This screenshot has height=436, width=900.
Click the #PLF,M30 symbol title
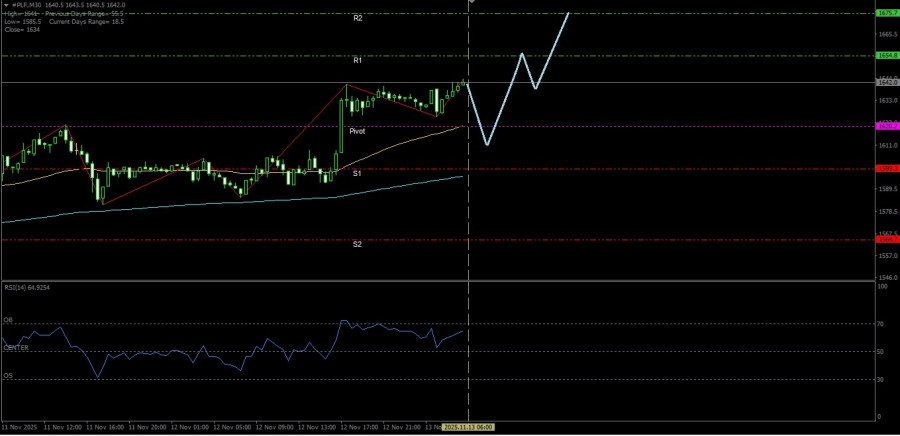coord(26,5)
